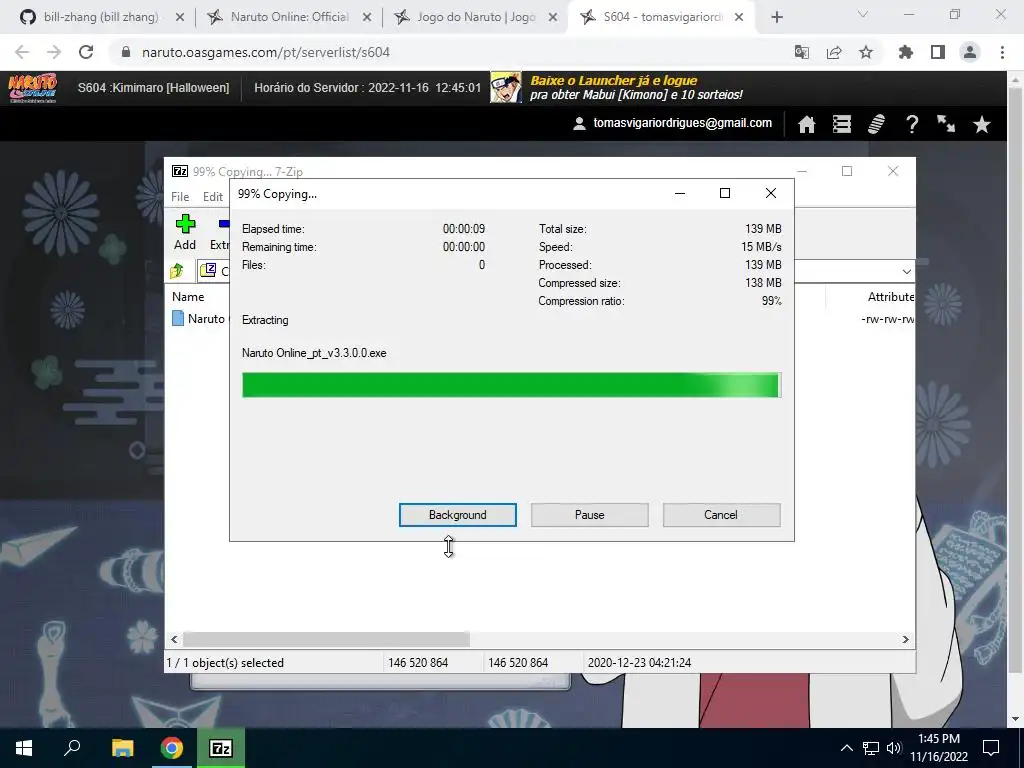Cancel the copying operation
The width and height of the screenshot is (1024, 768).
(x=721, y=515)
